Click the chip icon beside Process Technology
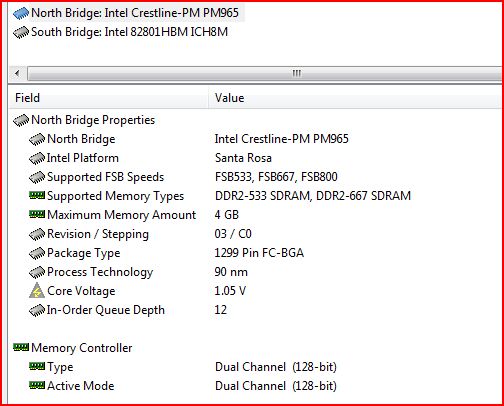The height and width of the screenshot is (406, 504). coord(37,272)
